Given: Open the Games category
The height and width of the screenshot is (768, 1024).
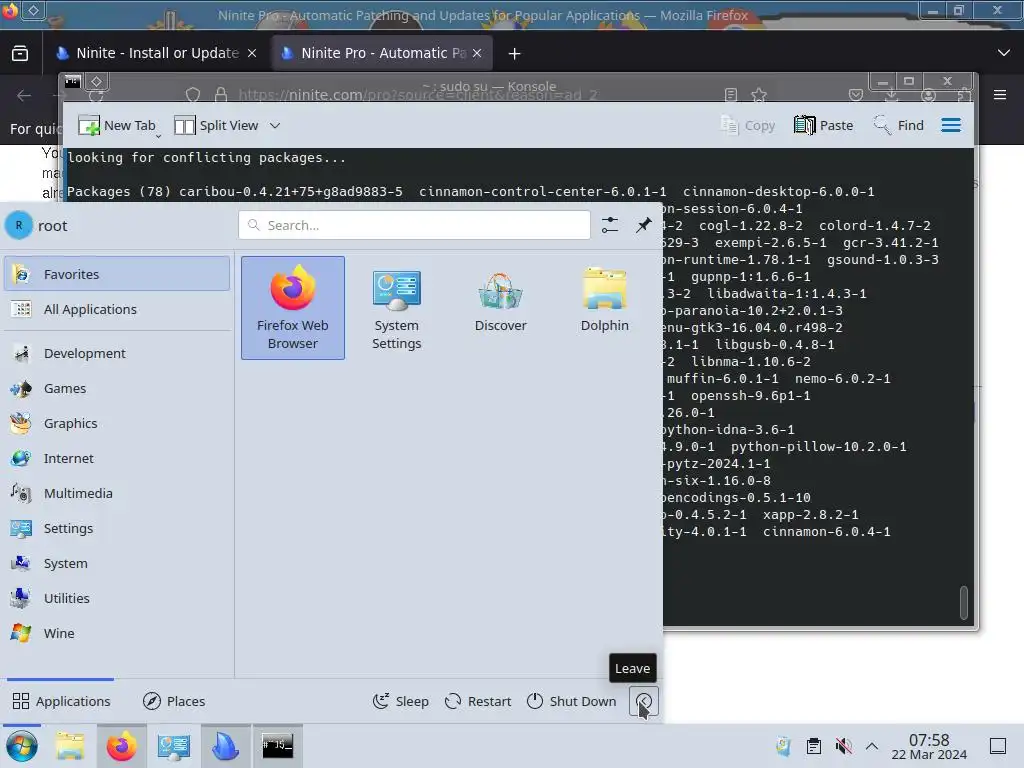Looking at the screenshot, I should point(117,389).
